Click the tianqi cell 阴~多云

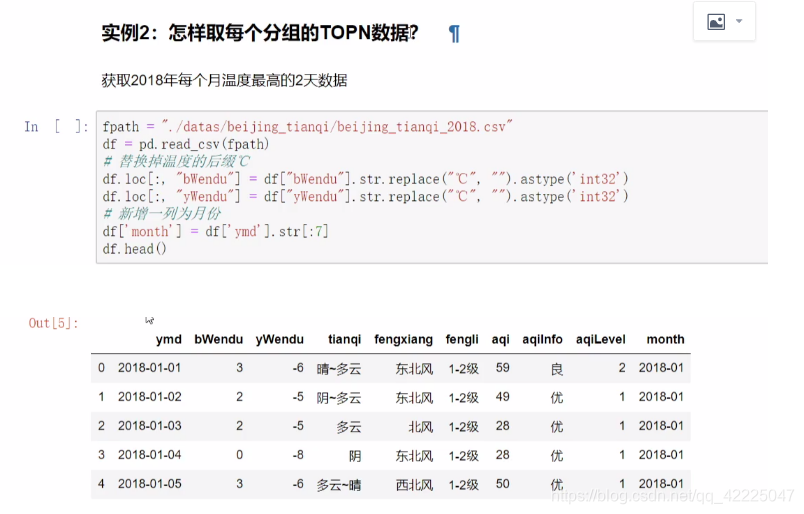coord(338,398)
